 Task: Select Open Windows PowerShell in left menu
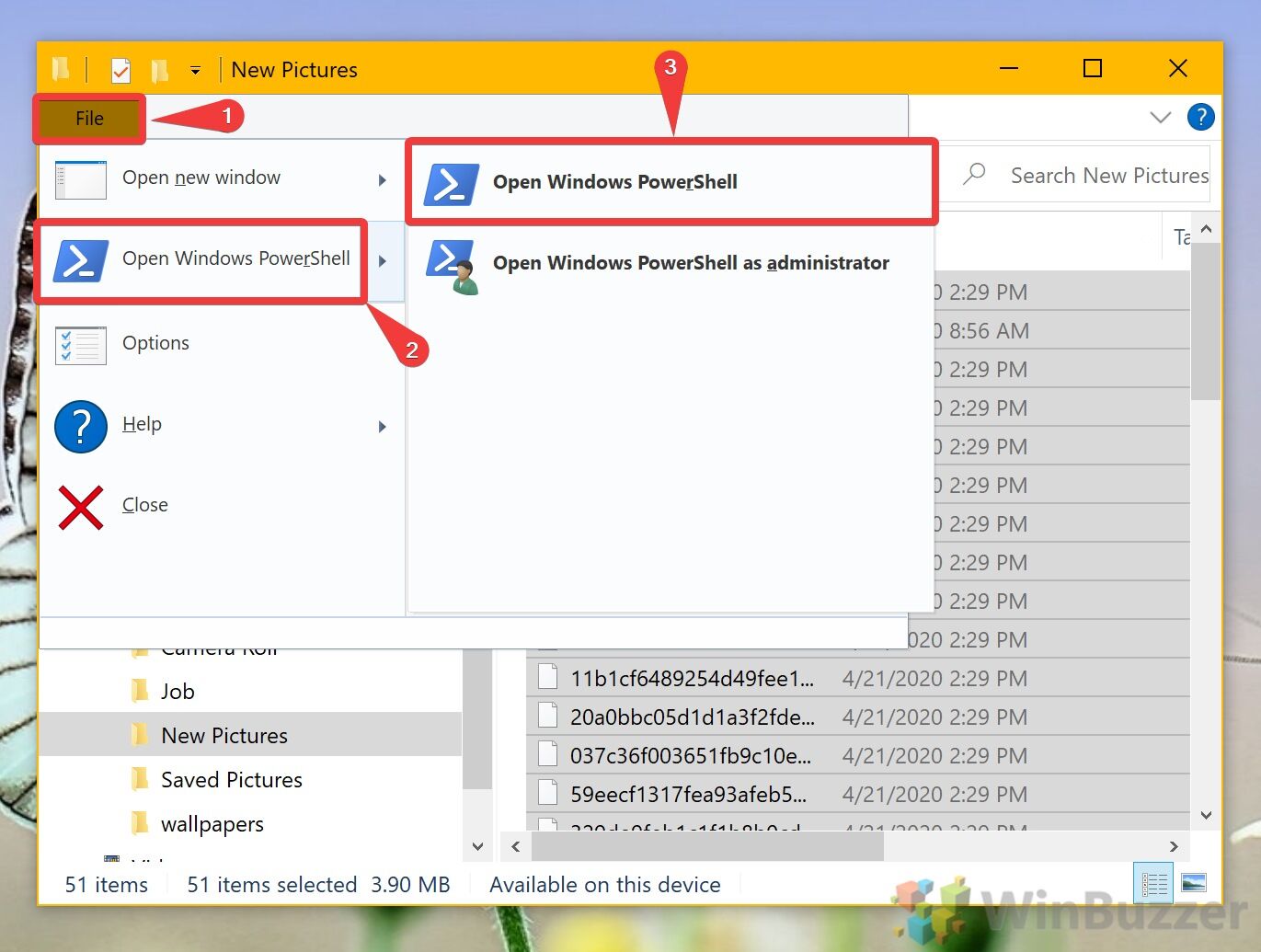click(222, 260)
